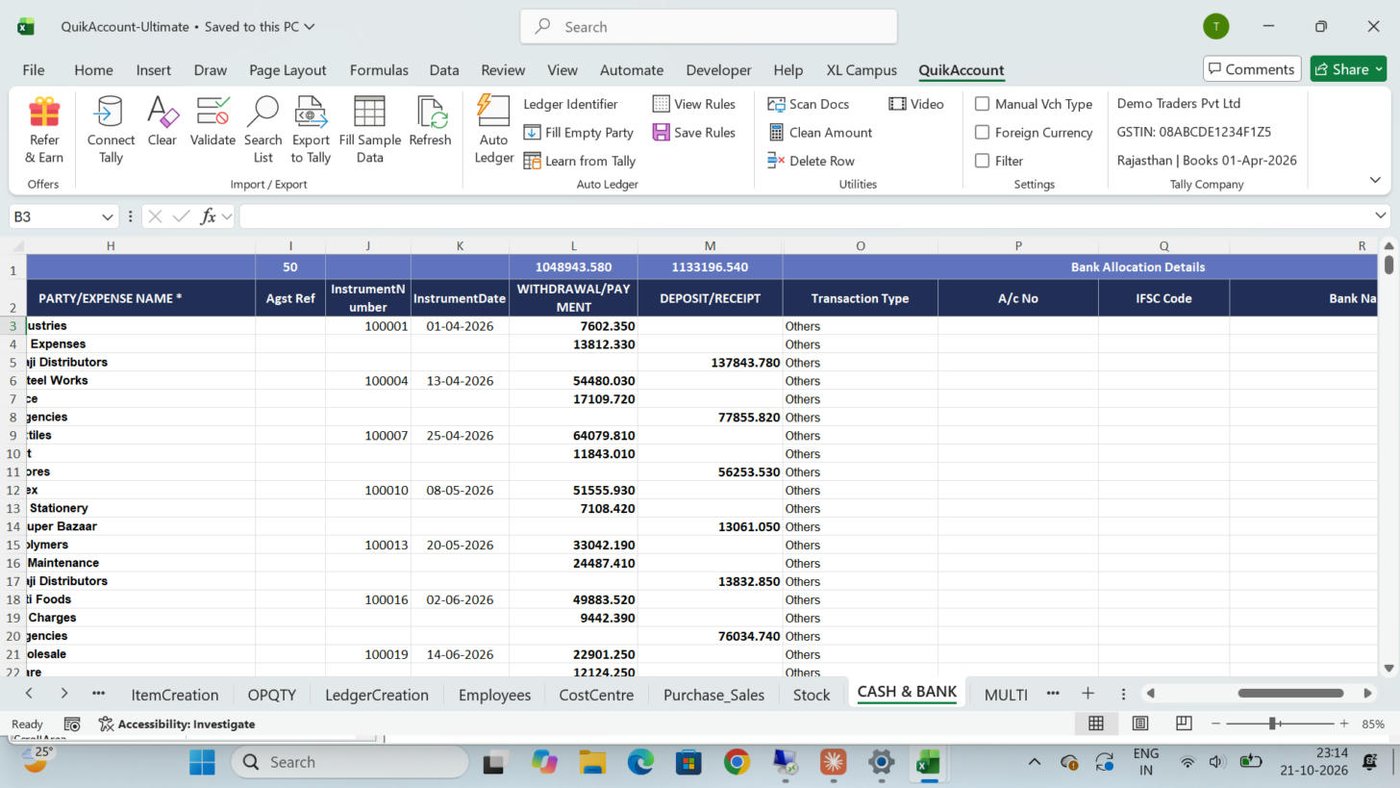Open the Comments pane
The width and height of the screenshot is (1400, 788).
click(x=1252, y=69)
